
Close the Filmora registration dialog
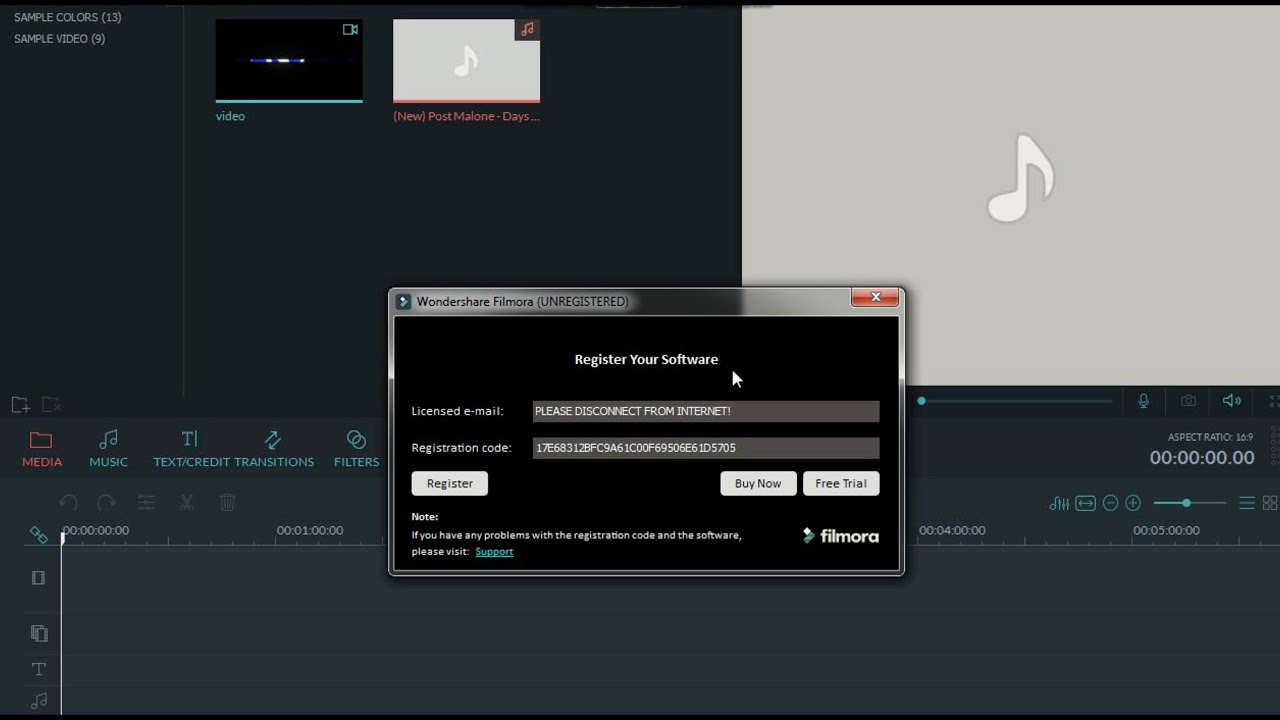pyautogui.click(x=875, y=297)
